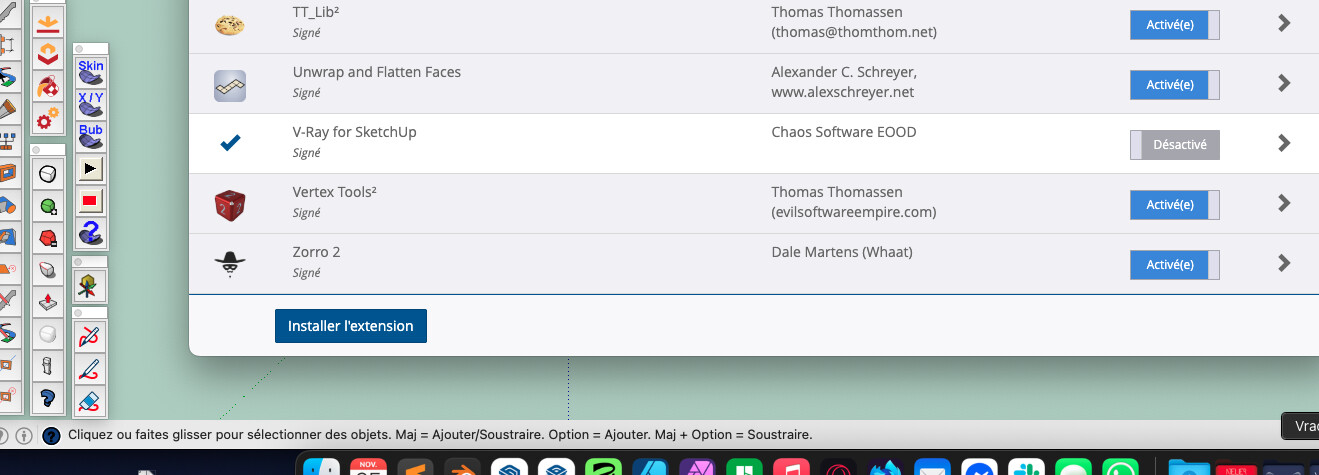Click the white rounded cube toolbar icon

coord(47,174)
